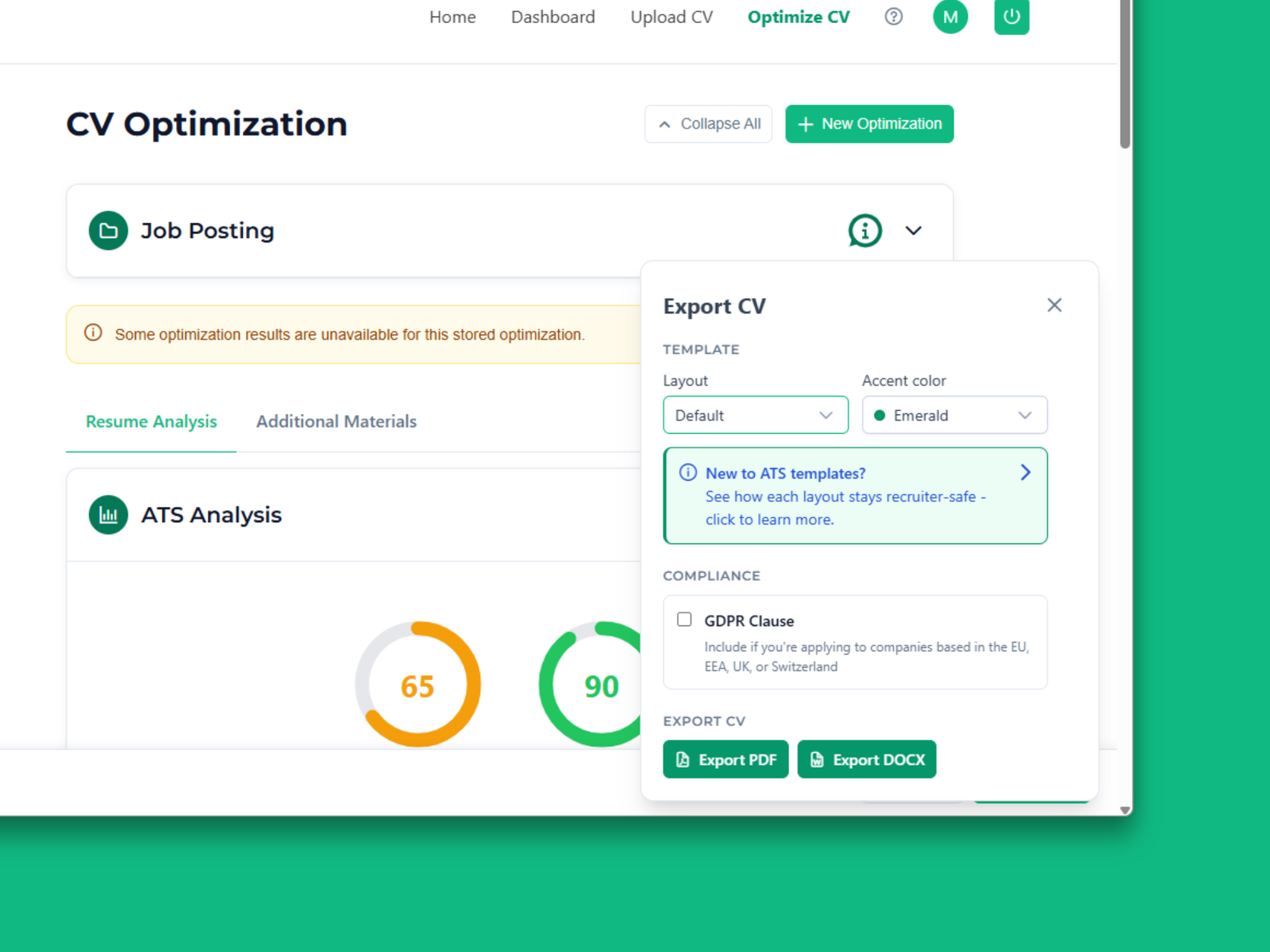Open the M user avatar menu
The width and height of the screenshot is (1270, 952).
click(950, 17)
